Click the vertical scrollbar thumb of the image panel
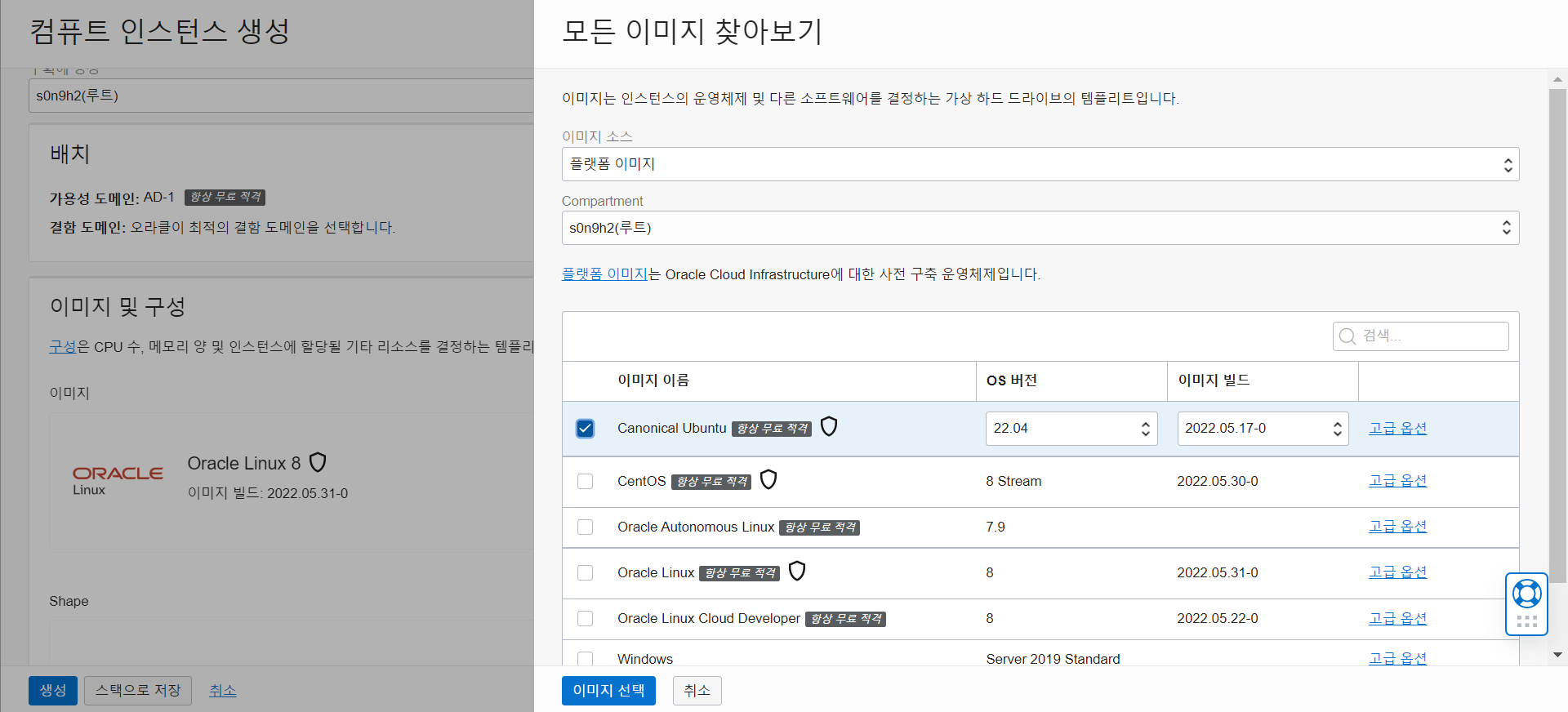Viewport: 1568px width, 712px height. pos(1557,335)
